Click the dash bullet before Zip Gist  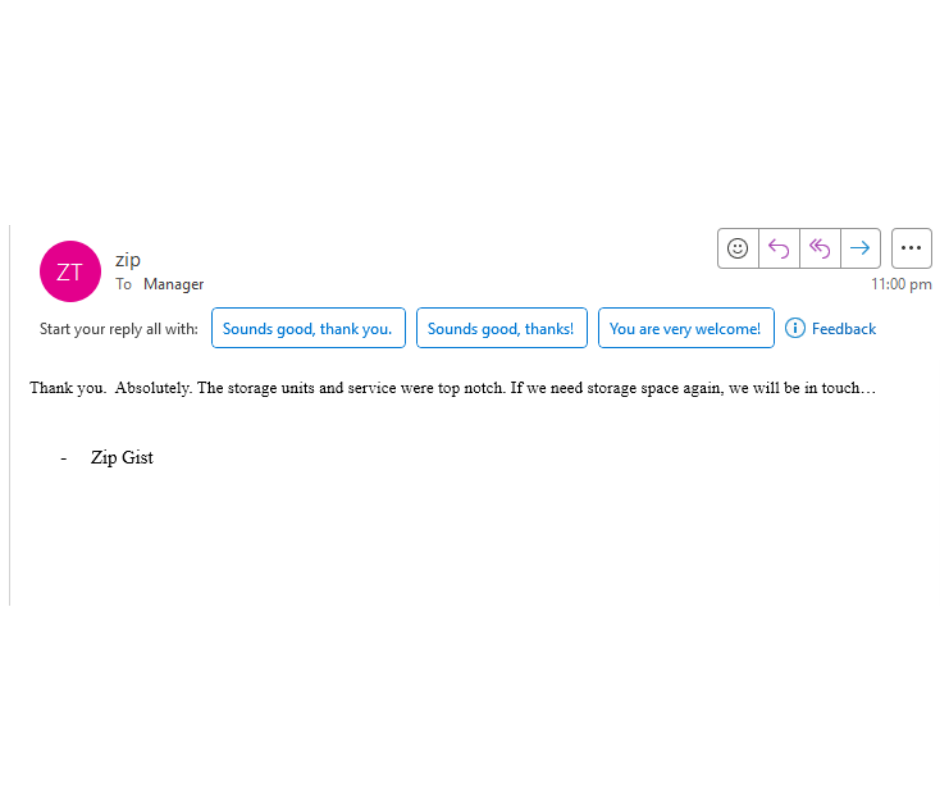point(63,458)
